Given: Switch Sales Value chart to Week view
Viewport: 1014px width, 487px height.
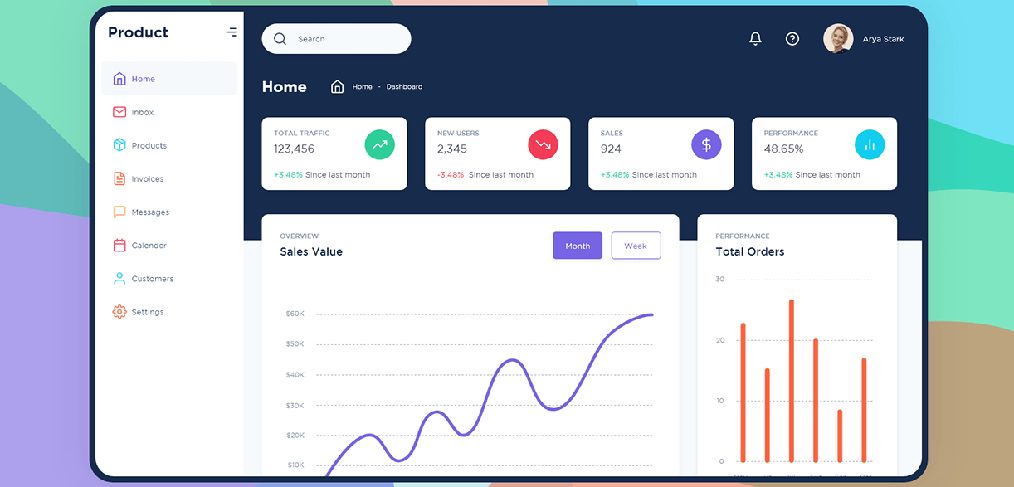Looking at the screenshot, I should click(x=635, y=246).
